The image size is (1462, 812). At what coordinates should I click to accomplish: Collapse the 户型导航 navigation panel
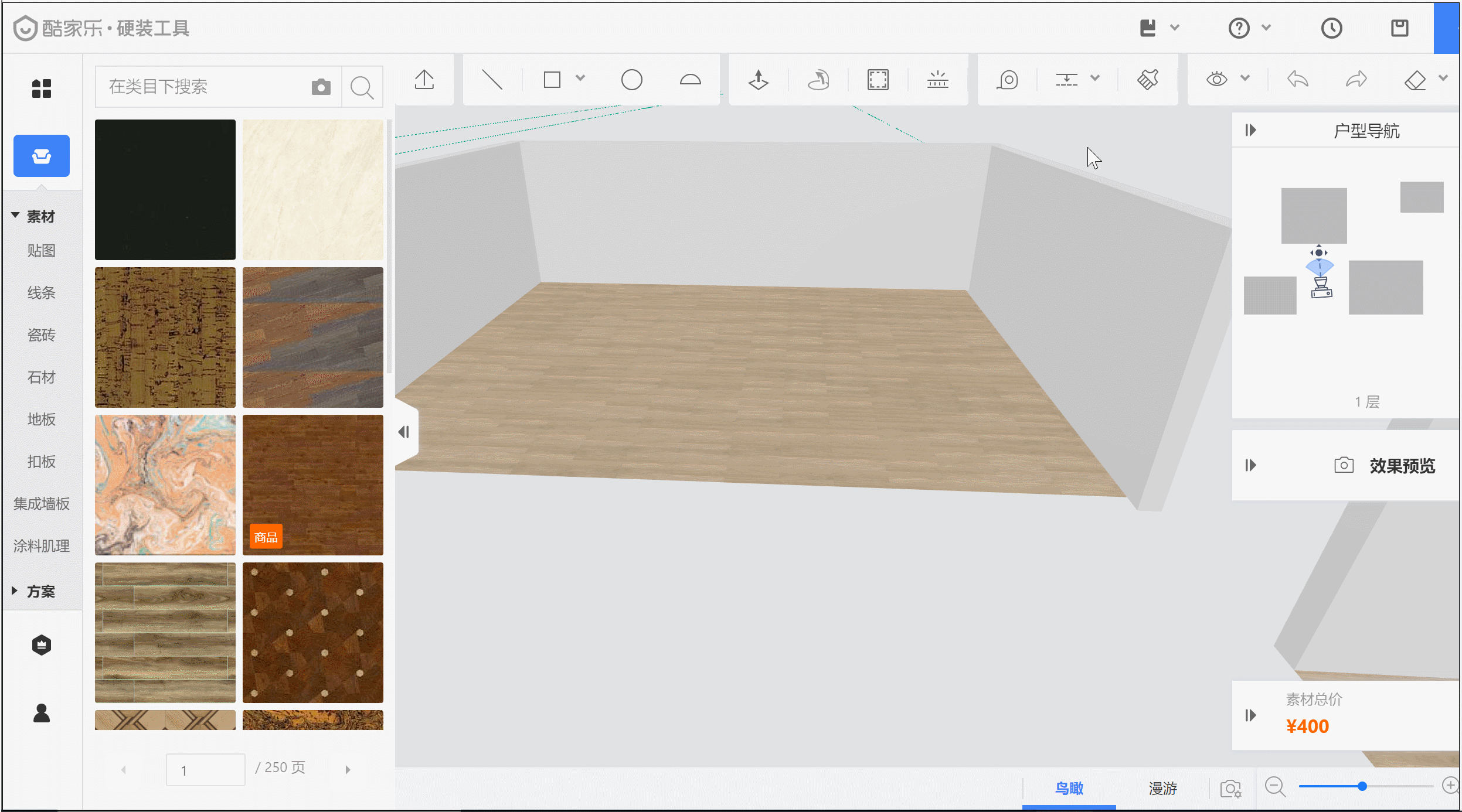tap(1251, 130)
